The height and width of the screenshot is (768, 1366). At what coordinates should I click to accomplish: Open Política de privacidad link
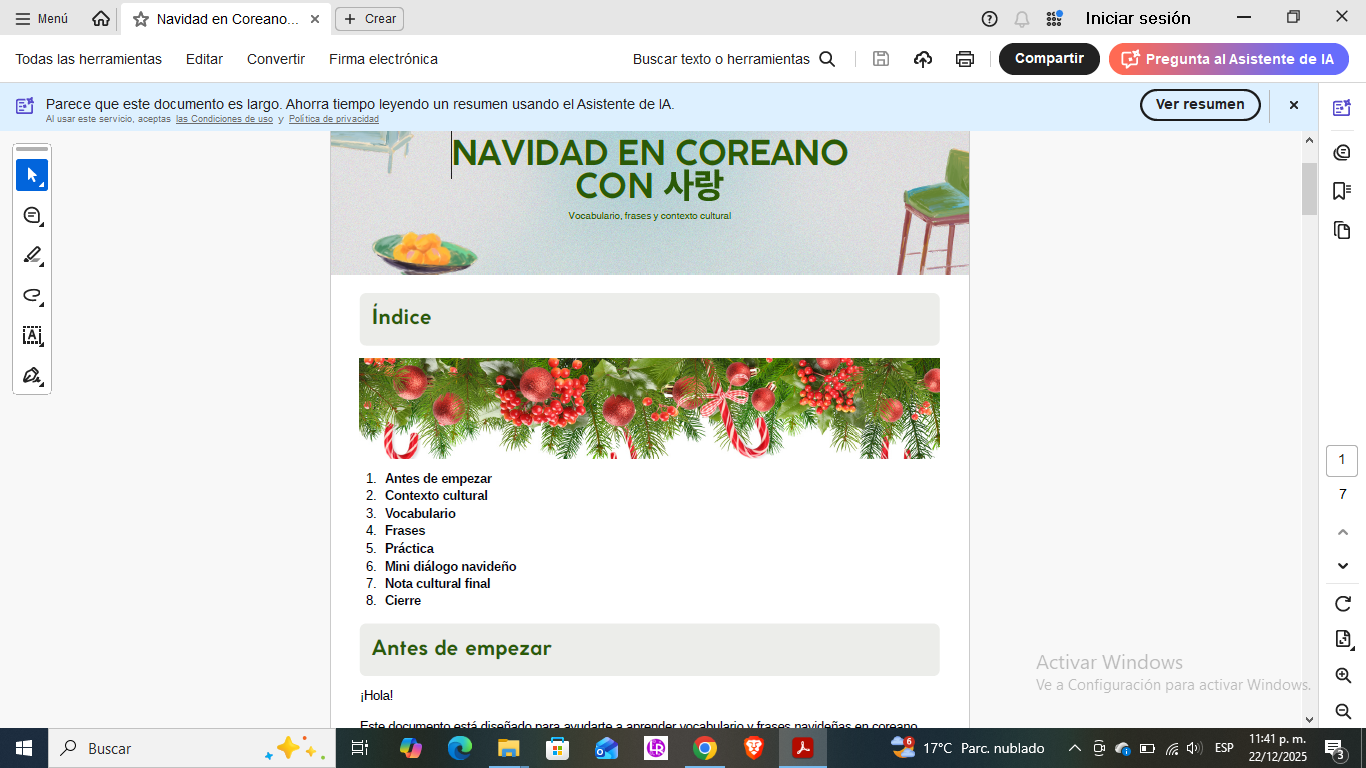click(333, 119)
